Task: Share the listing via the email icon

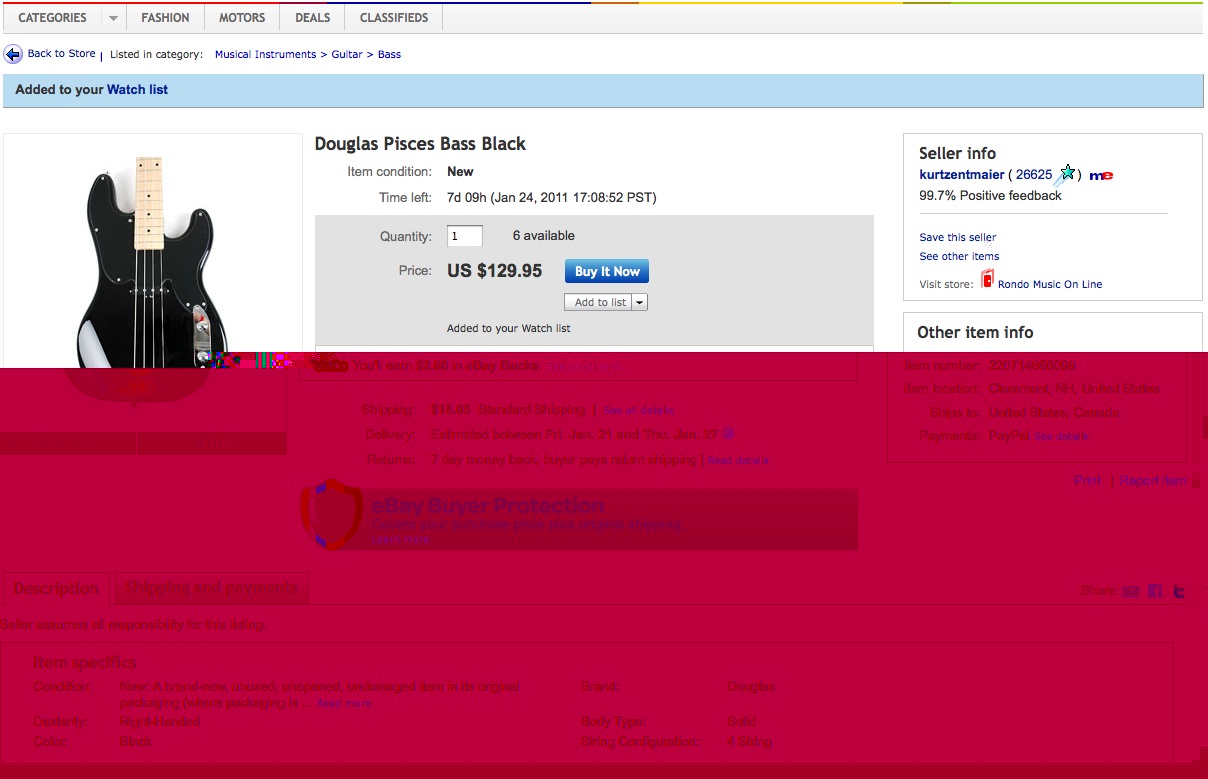Action: tap(1132, 591)
